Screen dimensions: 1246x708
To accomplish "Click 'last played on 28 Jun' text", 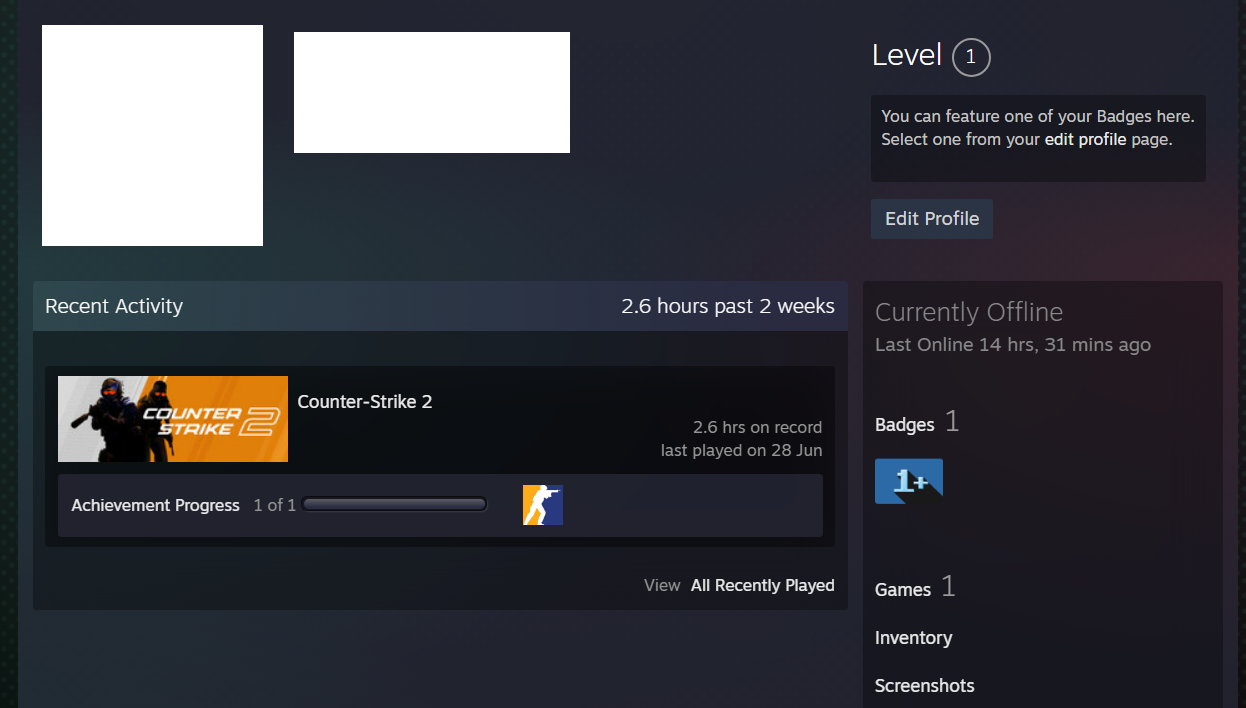I will tap(741, 451).
